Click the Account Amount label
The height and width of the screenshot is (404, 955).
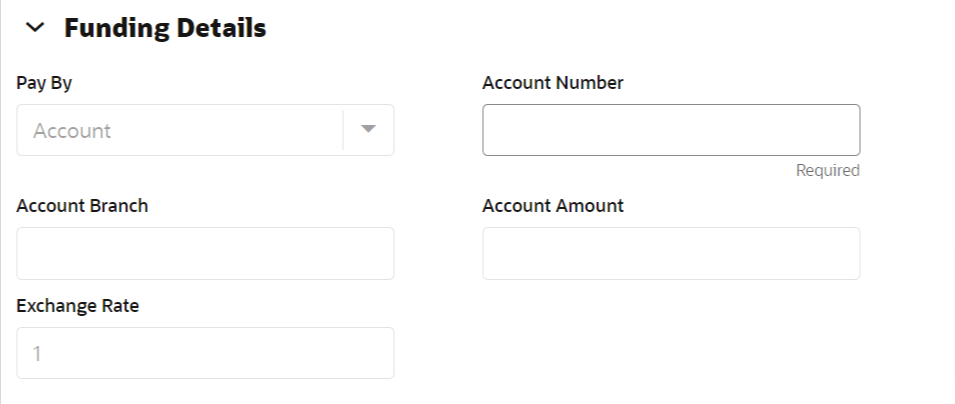pyautogui.click(x=552, y=206)
